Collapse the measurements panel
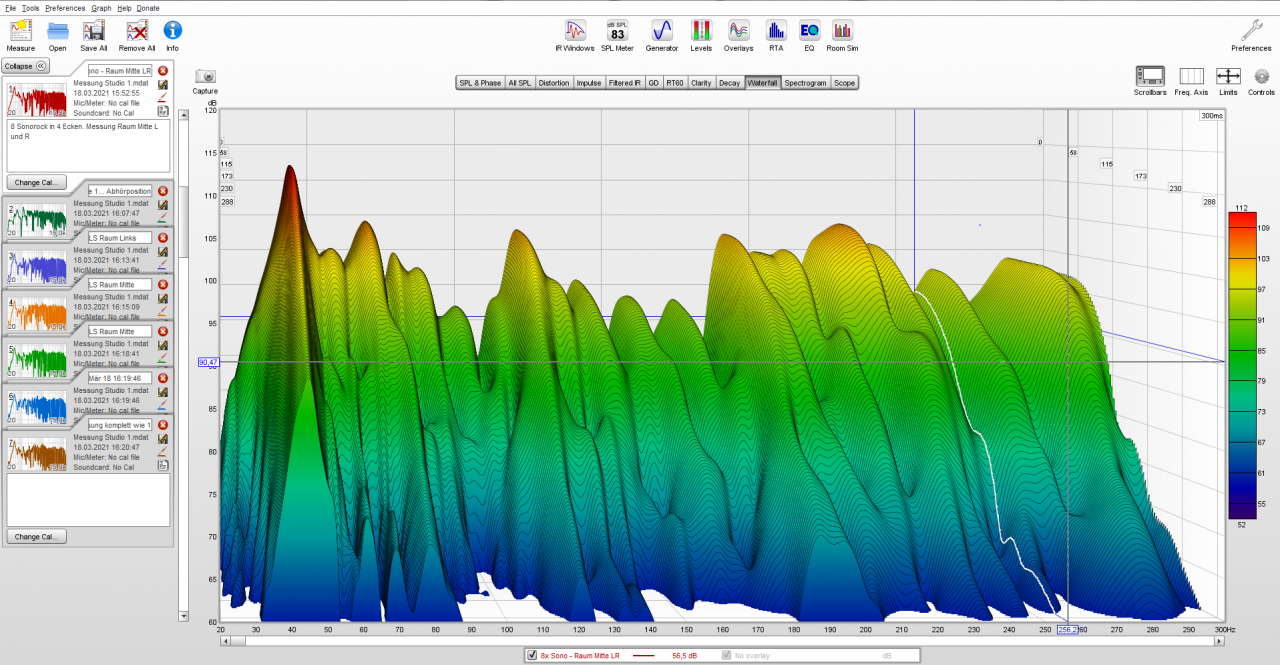Viewport: 1280px width, 665px height. [x=25, y=66]
